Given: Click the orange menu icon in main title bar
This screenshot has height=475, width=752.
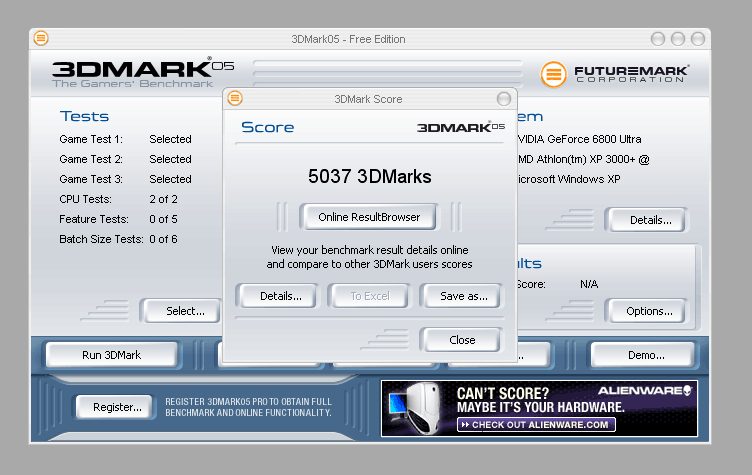Looking at the screenshot, I should coord(41,38).
